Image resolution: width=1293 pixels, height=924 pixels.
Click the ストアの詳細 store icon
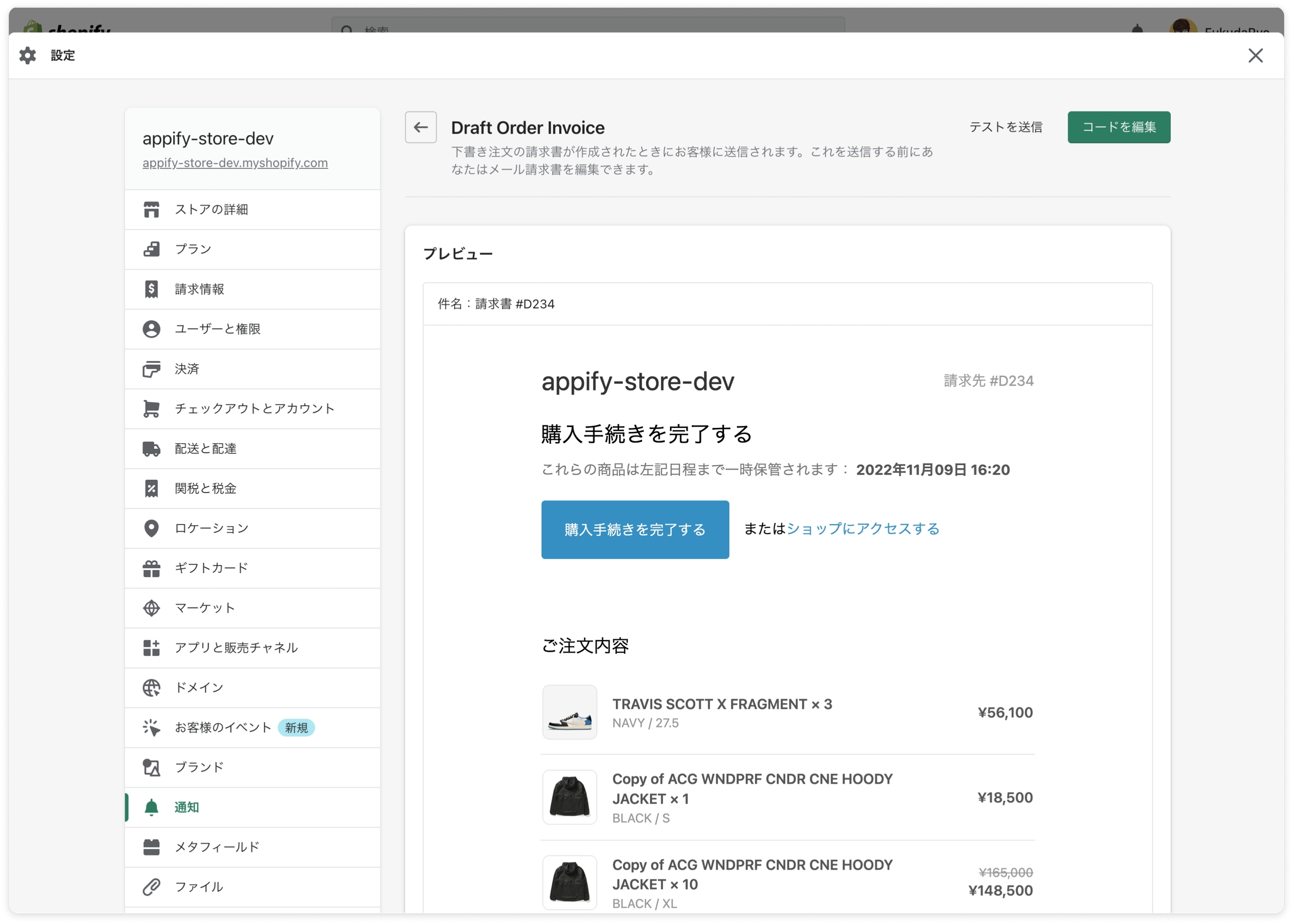(x=152, y=209)
